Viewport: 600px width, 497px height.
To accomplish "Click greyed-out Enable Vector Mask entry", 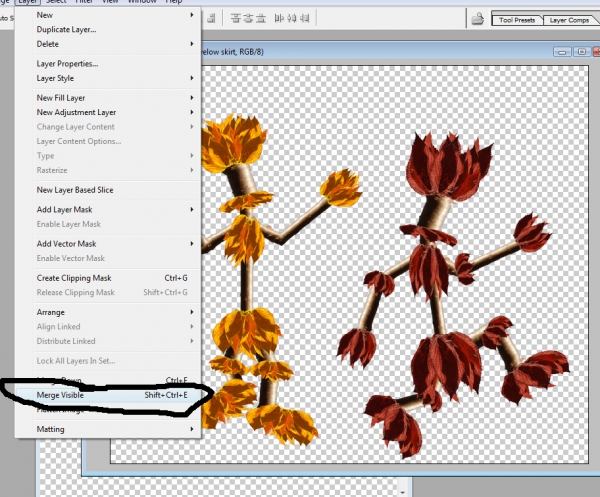I will [x=108, y=258].
